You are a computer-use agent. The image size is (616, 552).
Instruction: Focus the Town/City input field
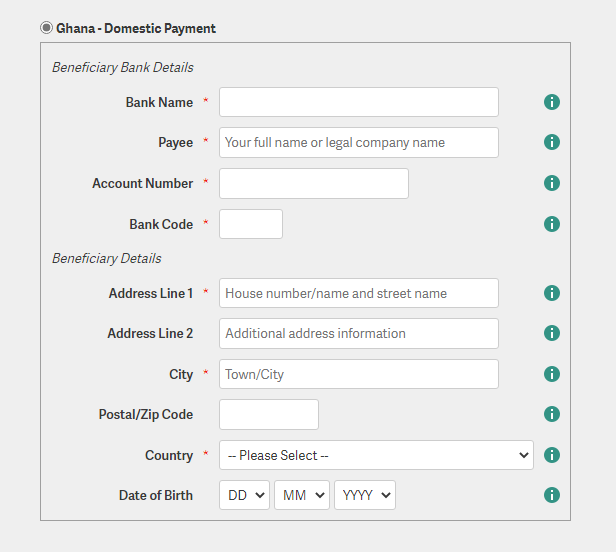point(358,374)
